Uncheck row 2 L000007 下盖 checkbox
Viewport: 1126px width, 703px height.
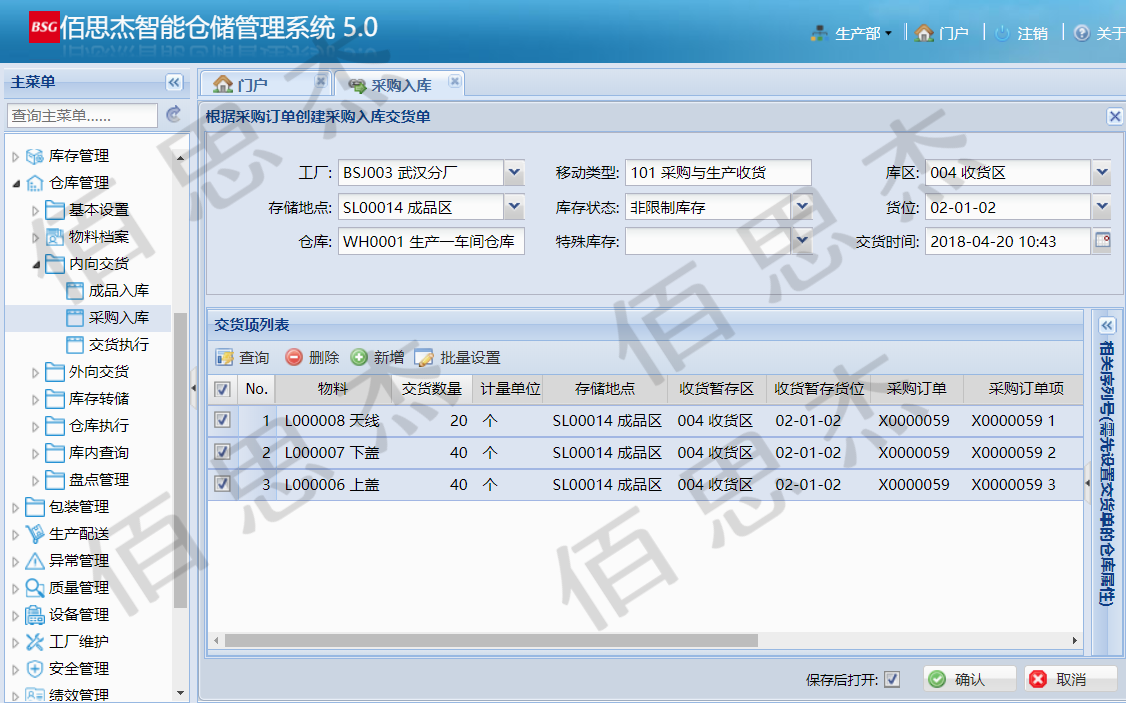[x=222, y=452]
